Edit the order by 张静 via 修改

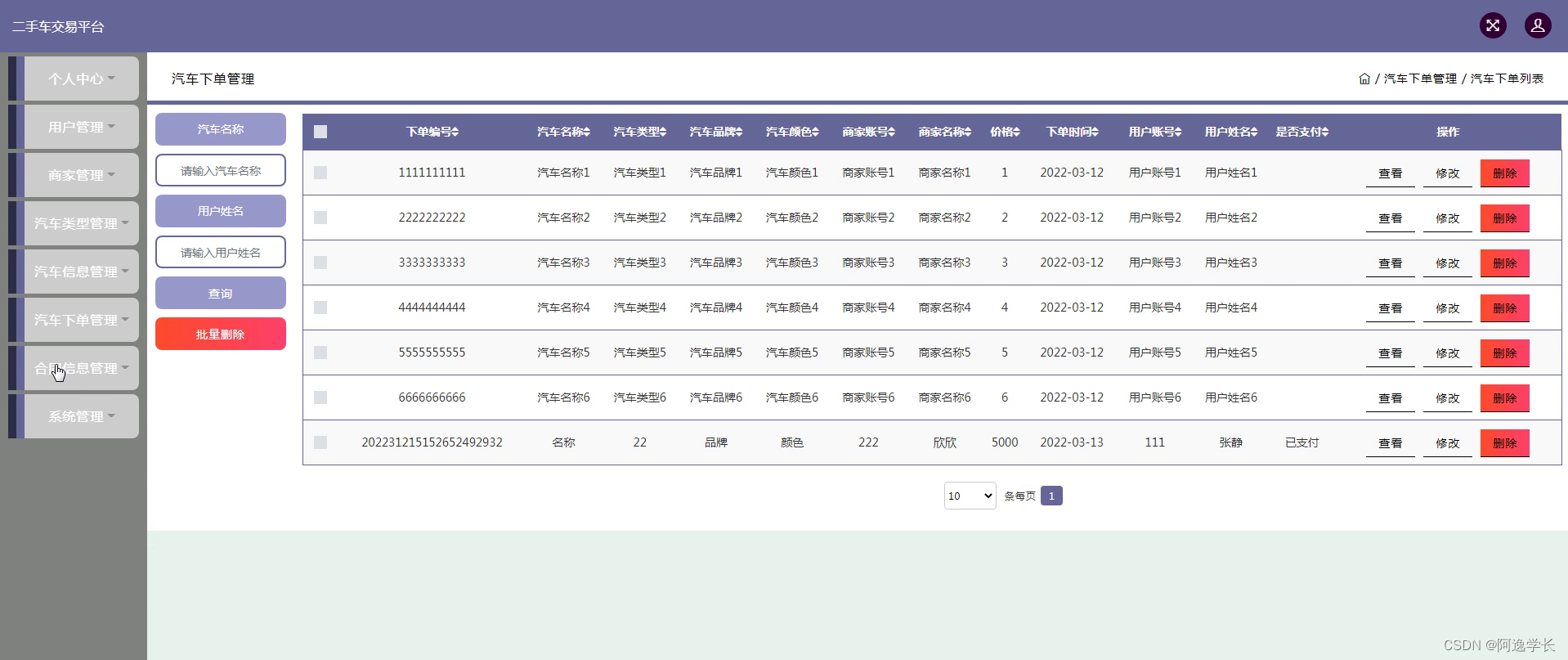point(1447,443)
